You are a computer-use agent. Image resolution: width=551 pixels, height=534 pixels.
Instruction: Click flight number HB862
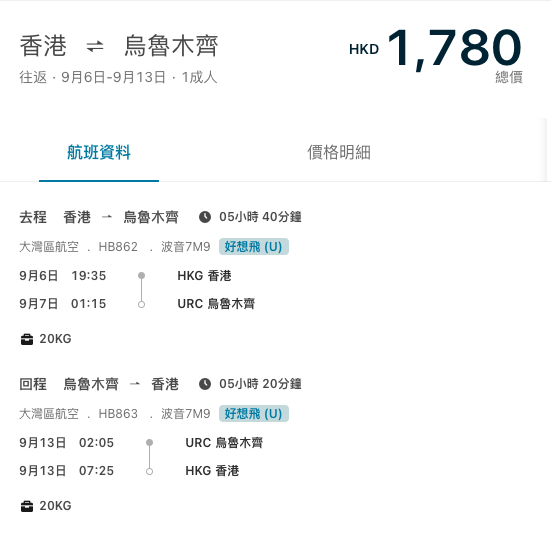118,247
